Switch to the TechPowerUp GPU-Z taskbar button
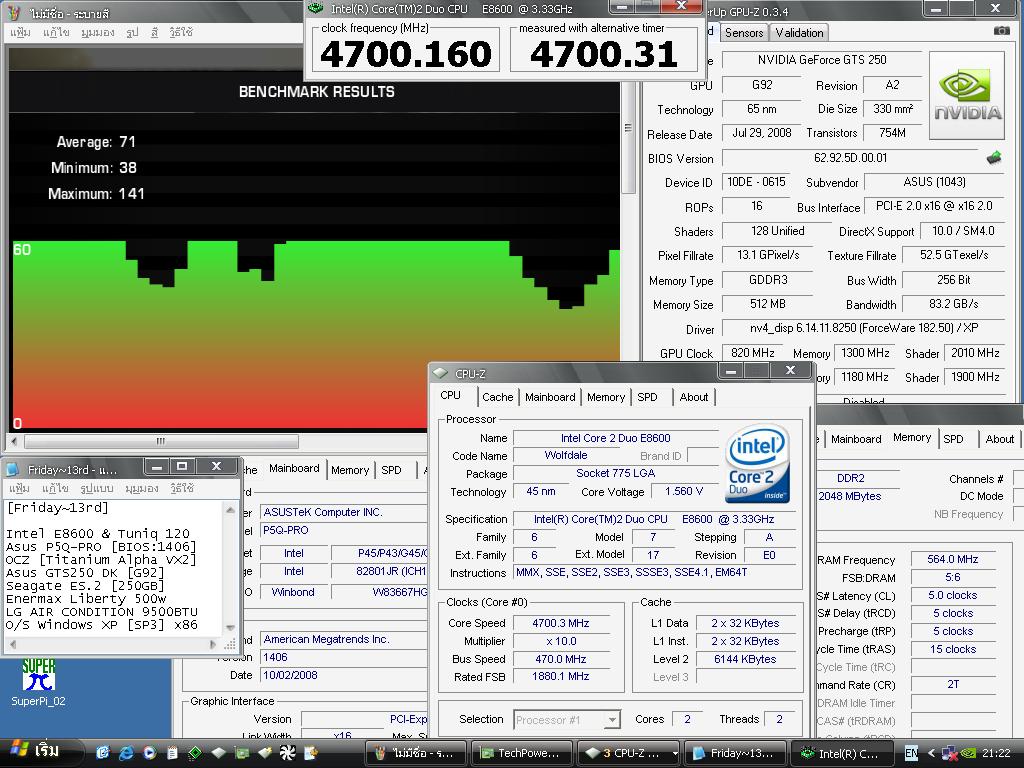The width and height of the screenshot is (1024, 768). [521, 753]
